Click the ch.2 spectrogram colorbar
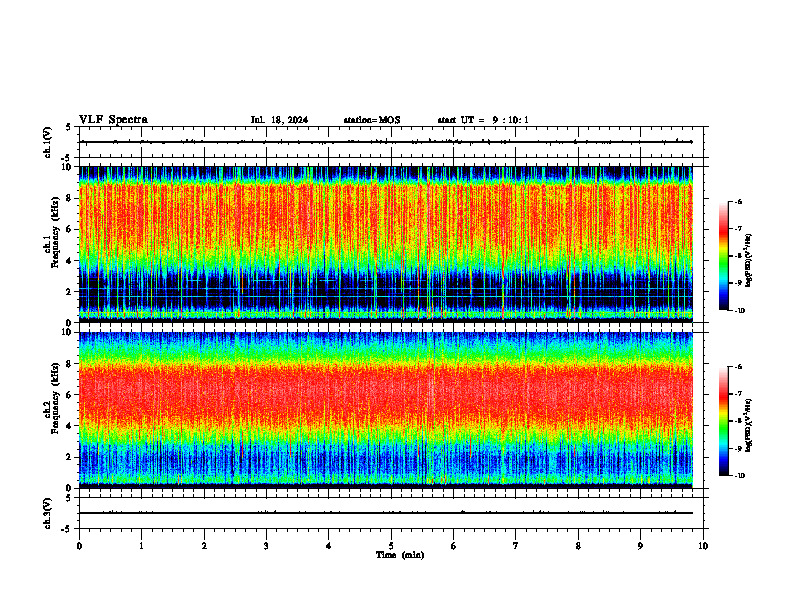 click(x=724, y=421)
